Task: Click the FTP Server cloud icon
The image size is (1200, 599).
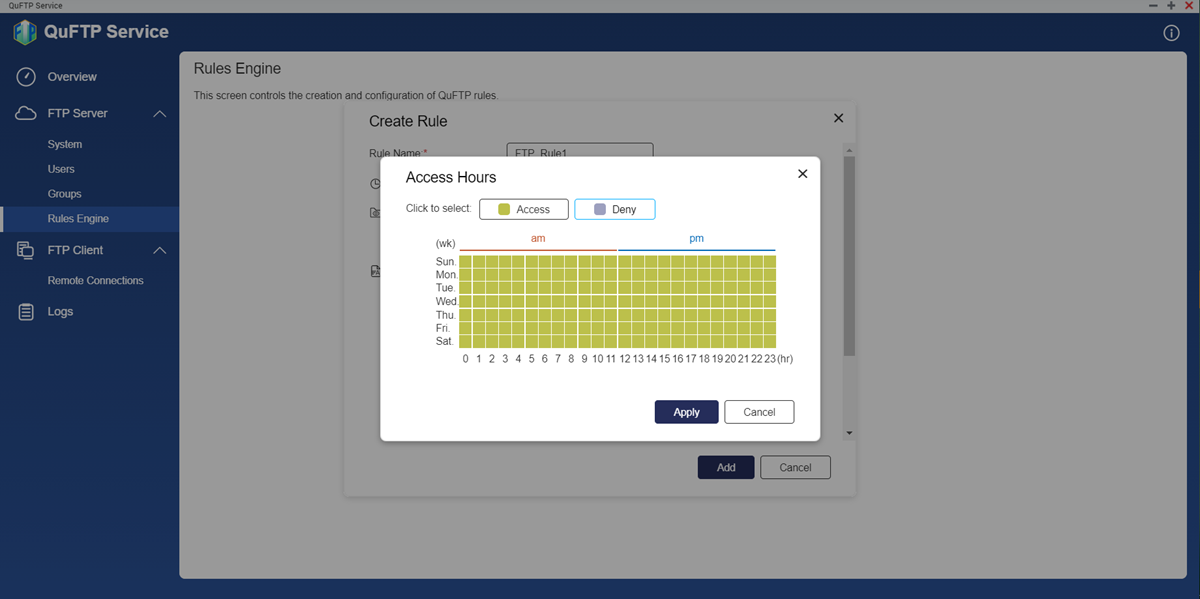Action: pos(27,114)
